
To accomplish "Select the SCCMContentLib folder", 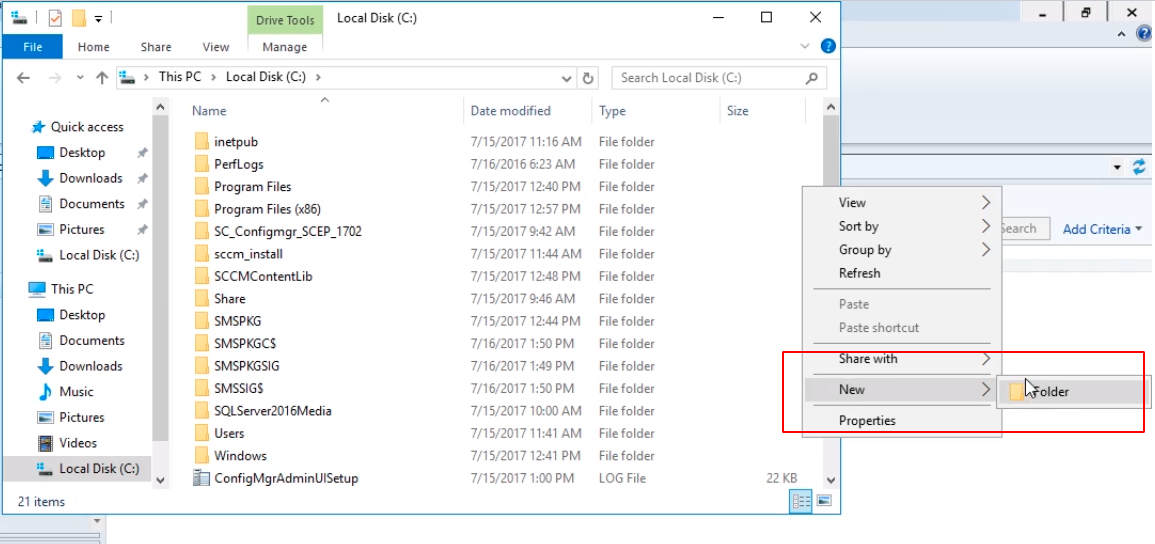I will [262, 276].
